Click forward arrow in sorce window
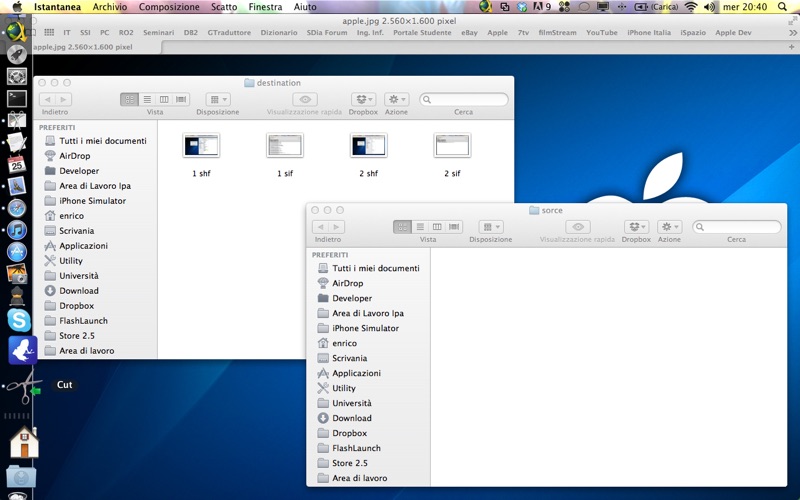Image resolution: width=800 pixels, height=500 pixels. coord(337,227)
